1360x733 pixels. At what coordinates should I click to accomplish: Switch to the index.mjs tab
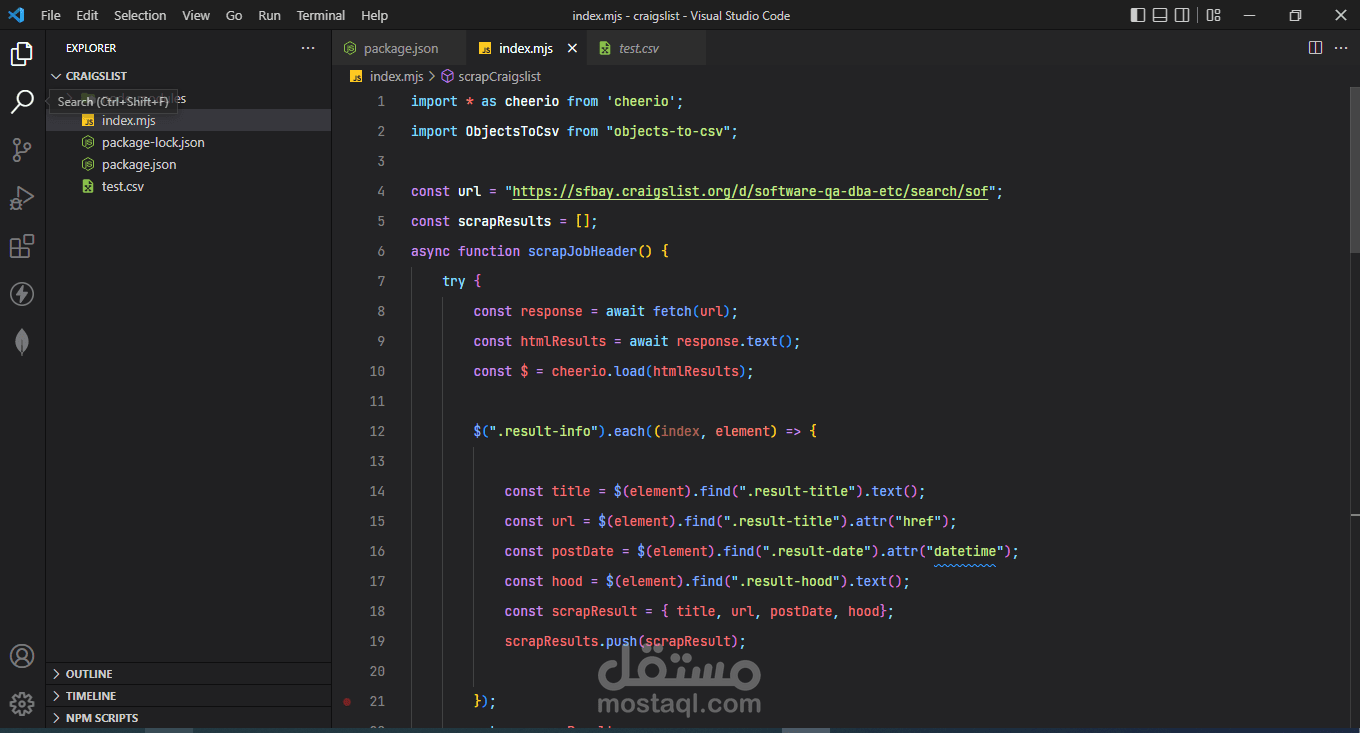[x=527, y=48]
